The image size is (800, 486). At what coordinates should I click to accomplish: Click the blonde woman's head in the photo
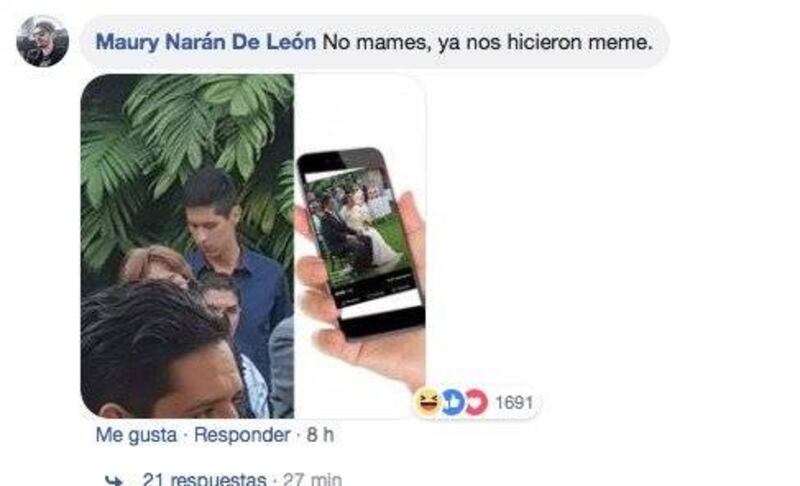click(x=156, y=265)
